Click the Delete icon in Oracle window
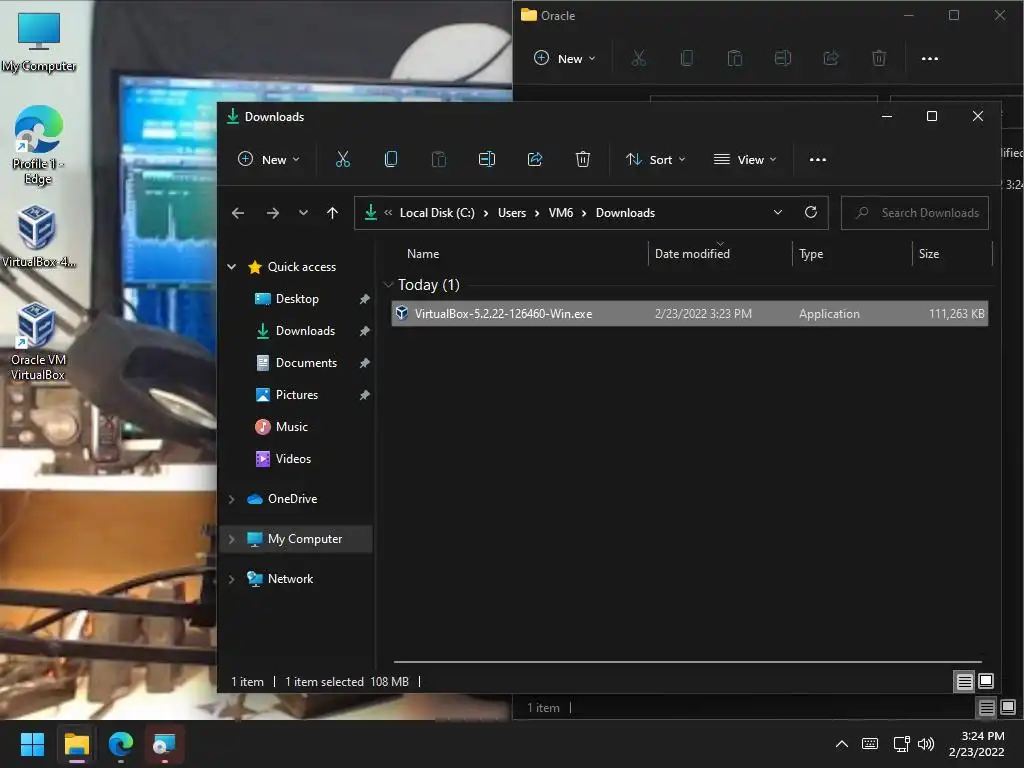The width and height of the screenshot is (1024, 768). [879, 58]
